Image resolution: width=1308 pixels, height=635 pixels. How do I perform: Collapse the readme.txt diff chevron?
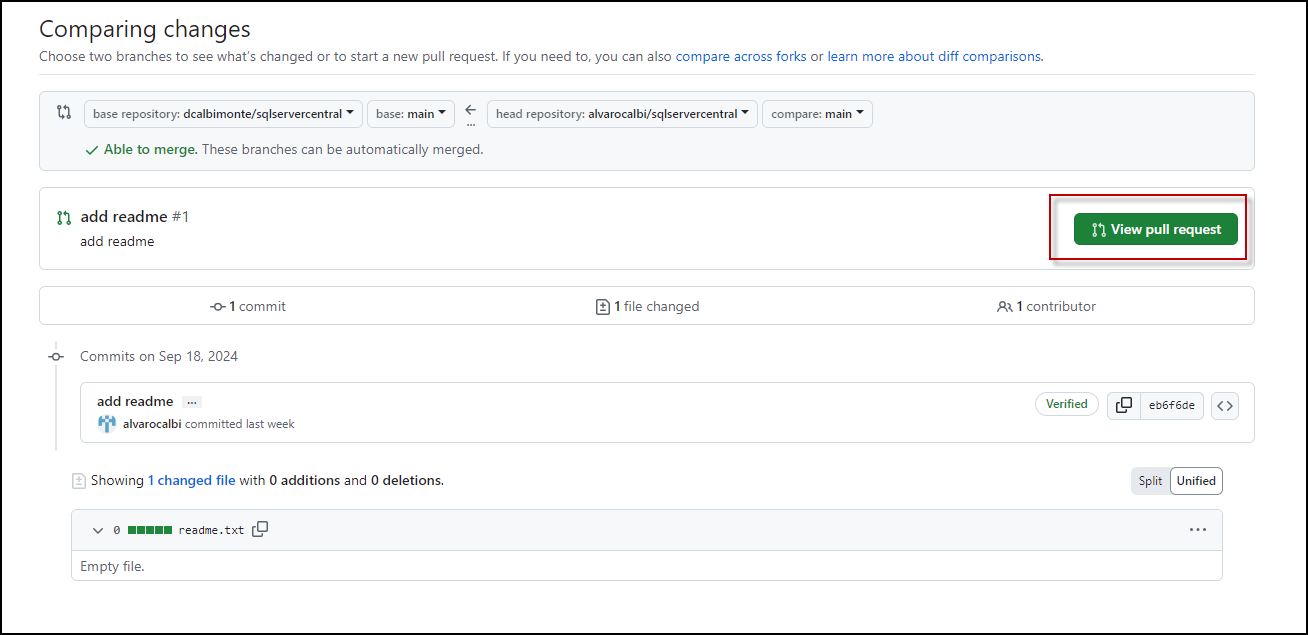98,530
